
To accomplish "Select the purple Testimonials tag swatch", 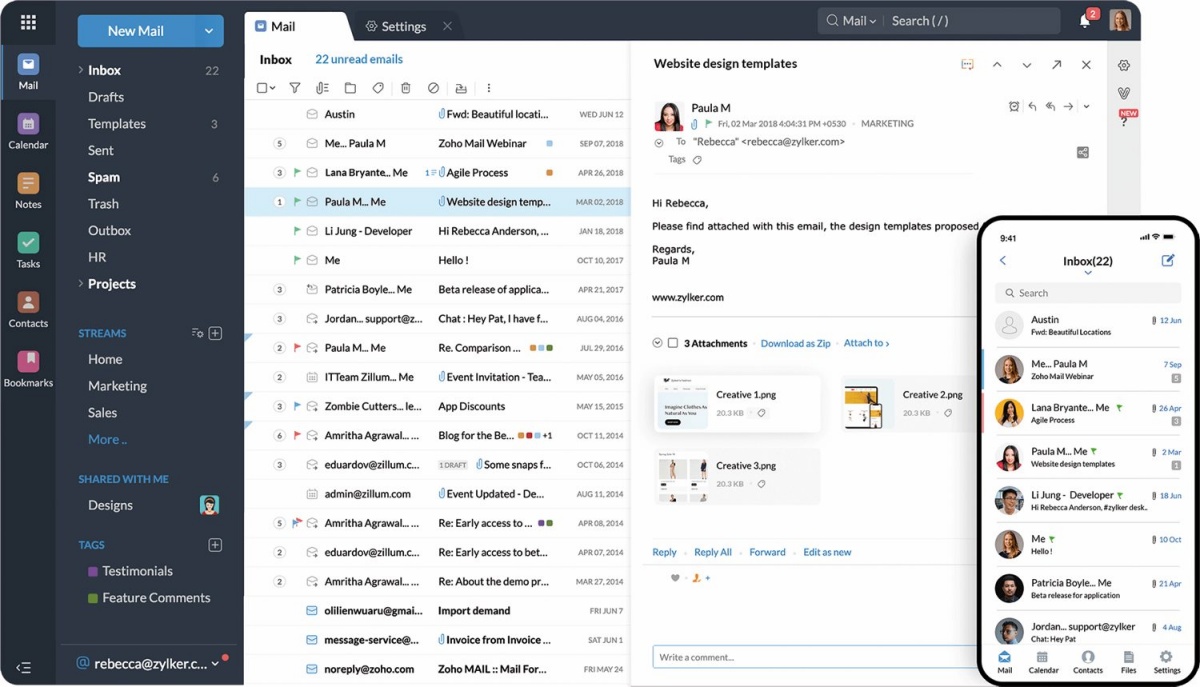I will pos(93,572).
